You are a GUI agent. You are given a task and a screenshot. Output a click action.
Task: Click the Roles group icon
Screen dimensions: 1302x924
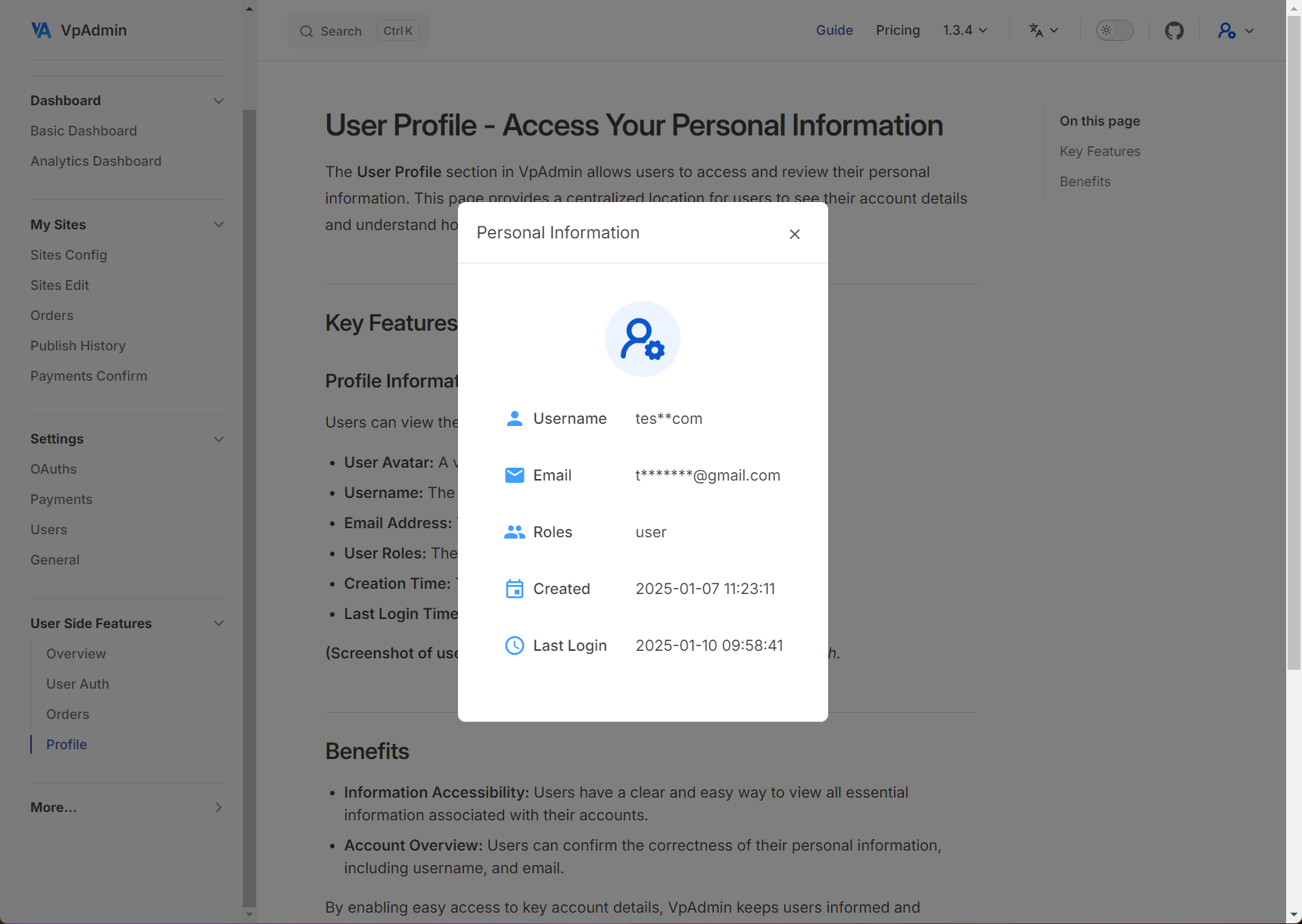click(x=515, y=531)
